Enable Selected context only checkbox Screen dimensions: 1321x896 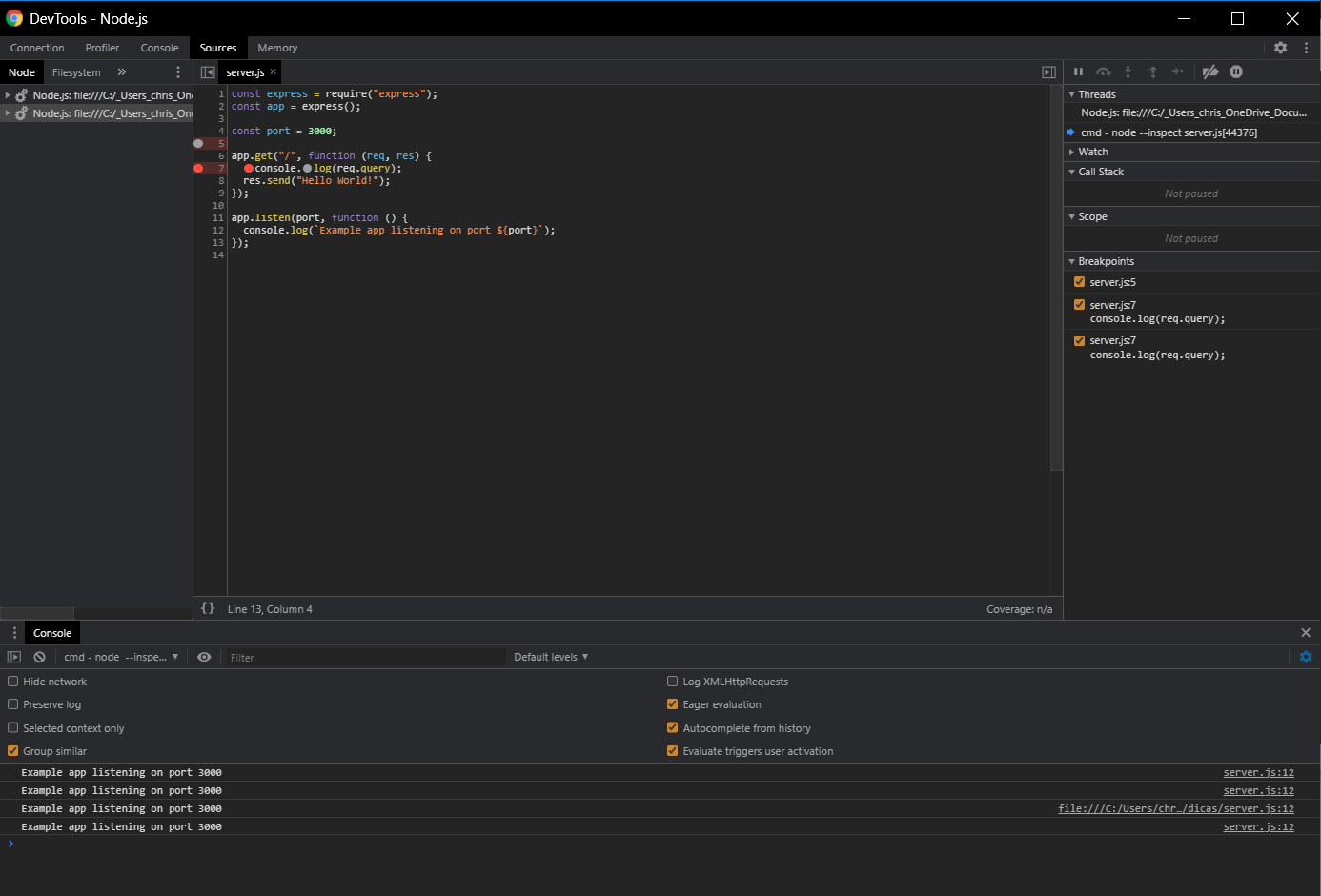point(13,728)
